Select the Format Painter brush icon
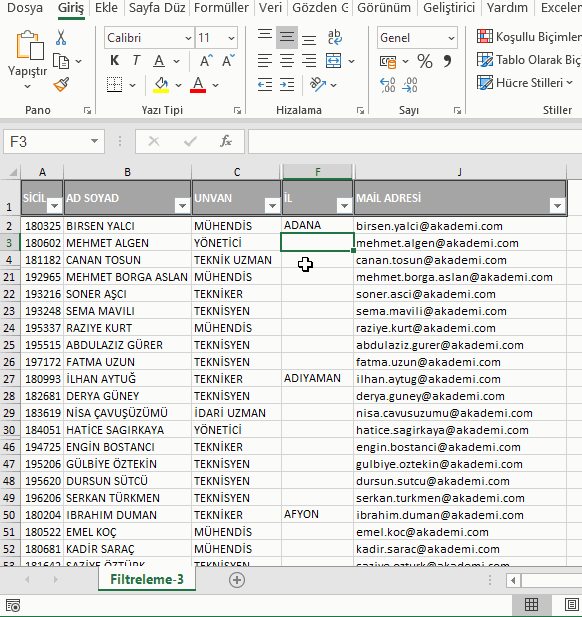Viewport: 582px width, 617px height. 61,84
